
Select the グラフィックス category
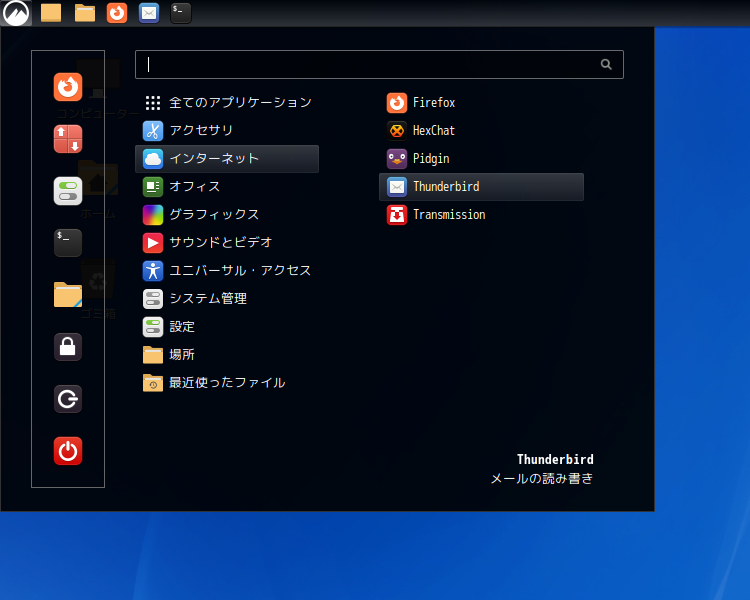pos(227,215)
